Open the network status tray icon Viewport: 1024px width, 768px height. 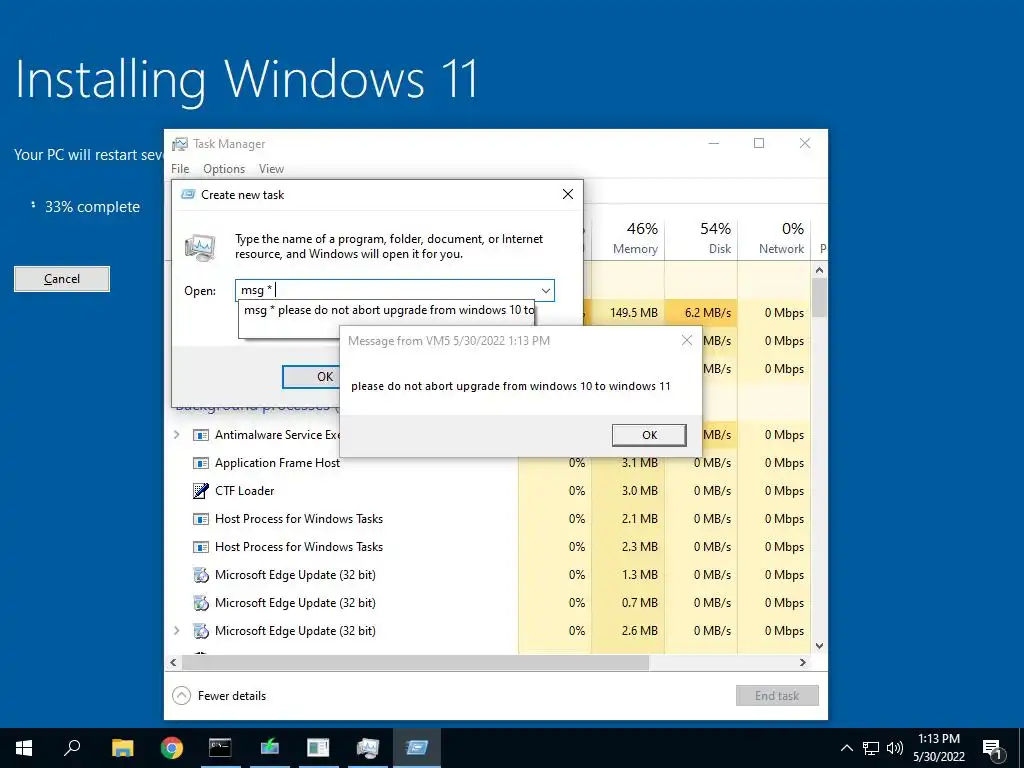coord(871,748)
